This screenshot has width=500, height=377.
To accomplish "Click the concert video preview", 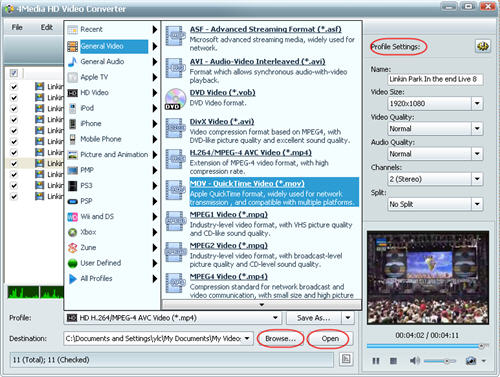I will [428, 278].
